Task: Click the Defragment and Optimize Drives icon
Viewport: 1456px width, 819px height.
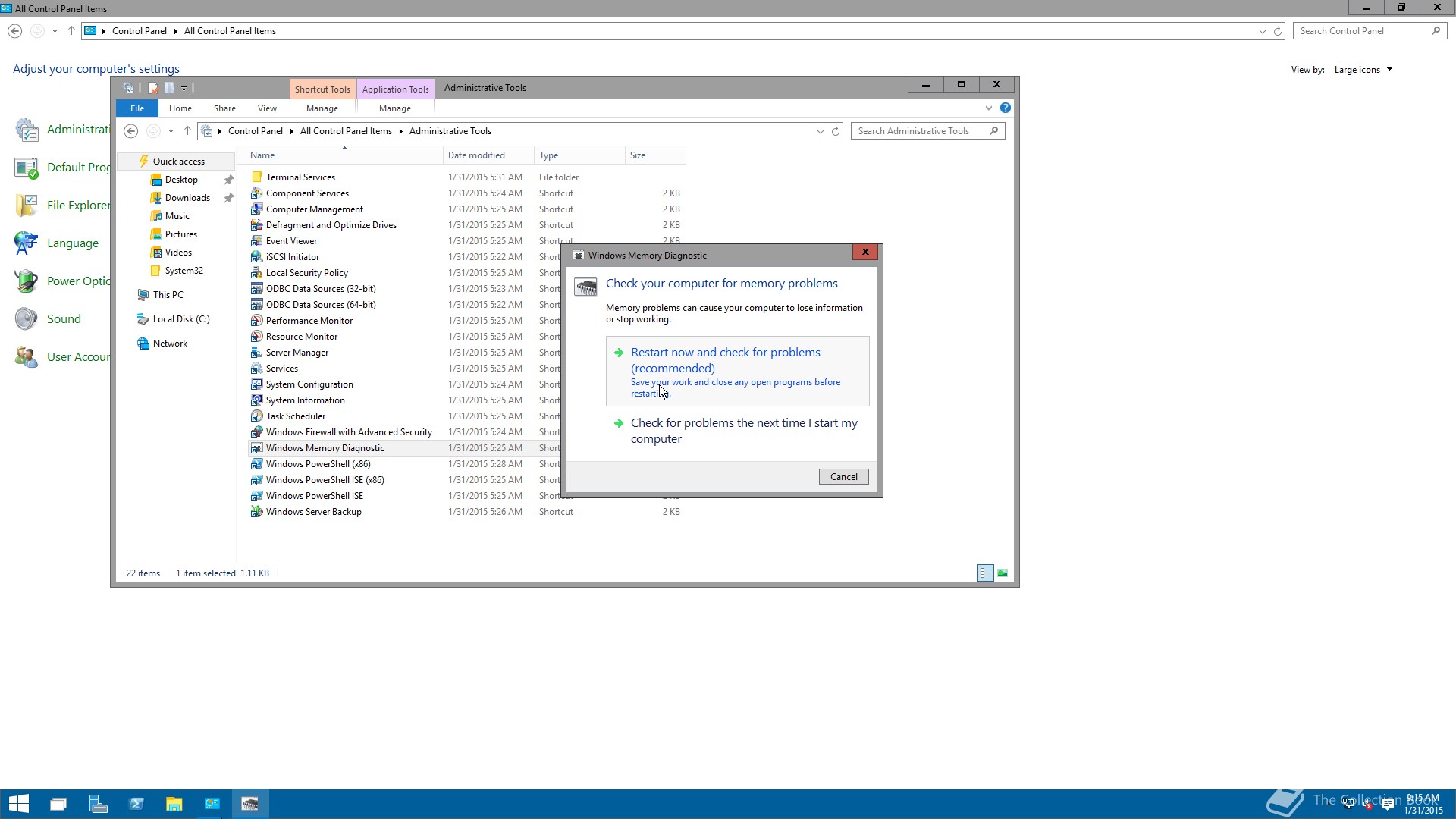Action: click(256, 225)
